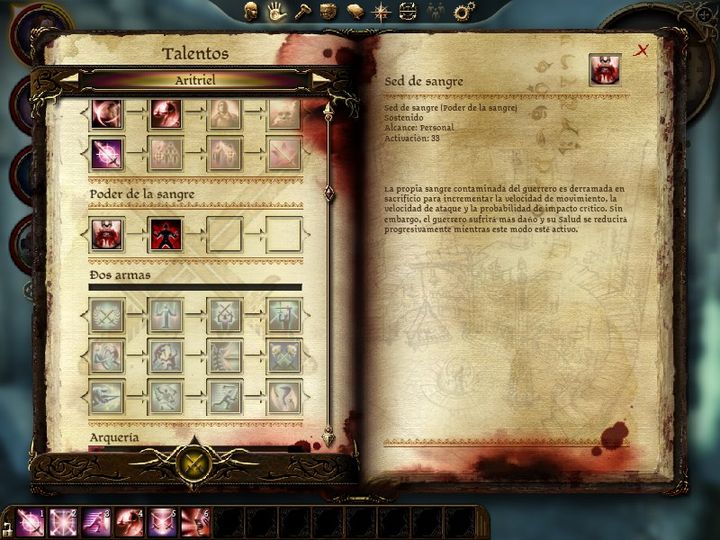The image size is (720, 540).
Task: Select fourth faded talent in top row
Action: point(284,113)
